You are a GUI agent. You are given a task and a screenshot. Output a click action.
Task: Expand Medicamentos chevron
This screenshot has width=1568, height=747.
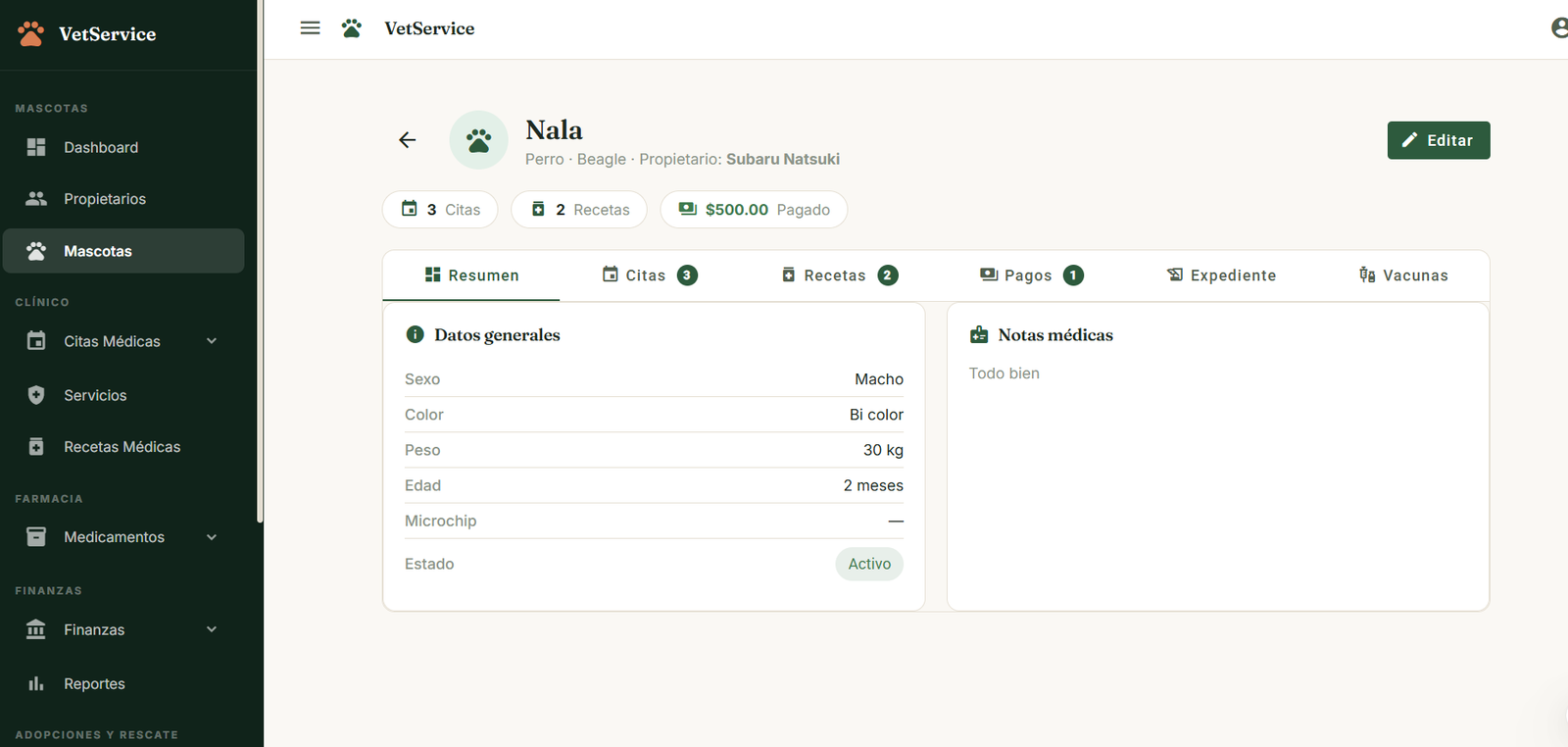212,537
